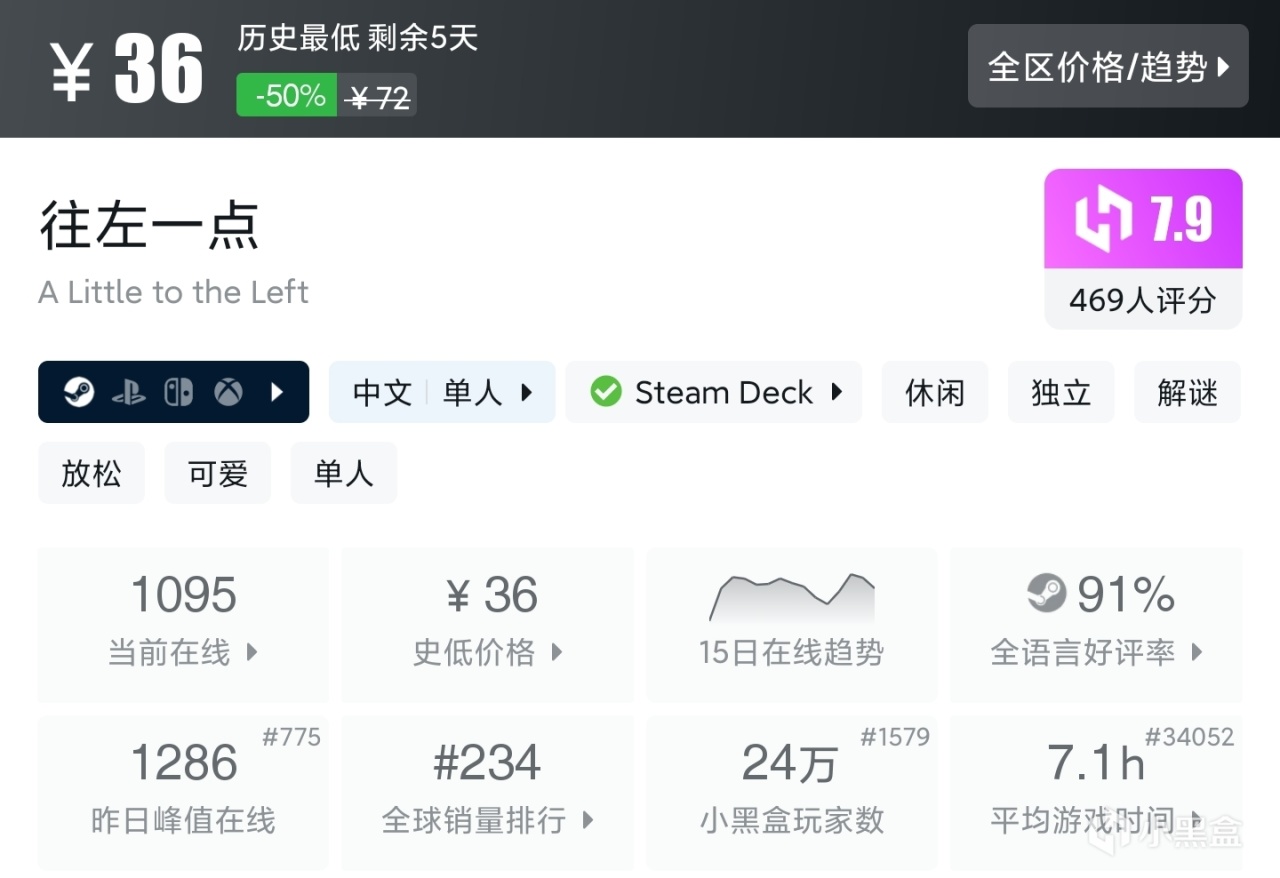Tap the 放松 tag
This screenshot has height=878, width=1280.
[x=91, y=473]
